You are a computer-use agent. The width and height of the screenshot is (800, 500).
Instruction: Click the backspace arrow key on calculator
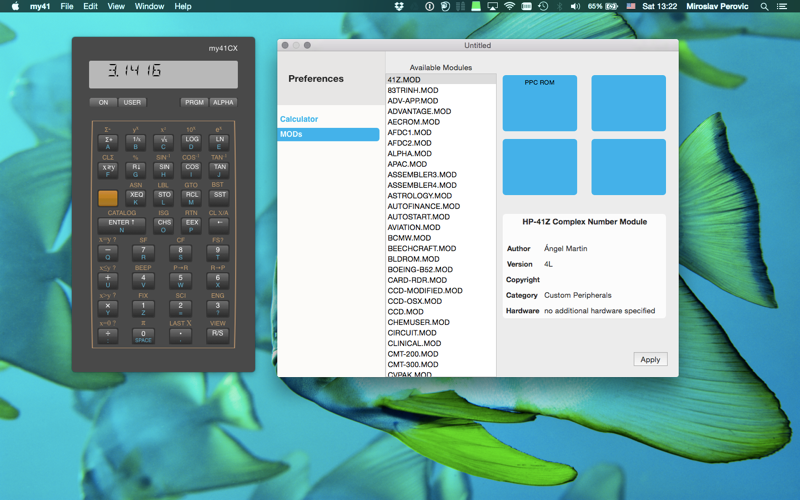click(219, 226)
